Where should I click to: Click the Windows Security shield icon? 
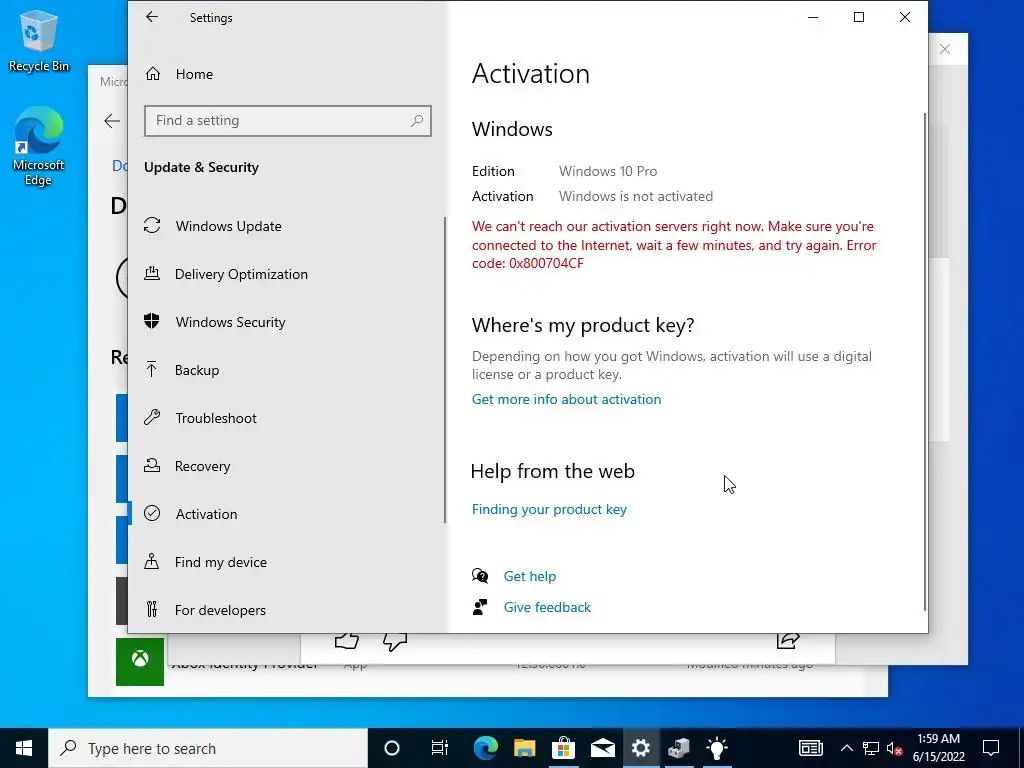coord(152,321)
